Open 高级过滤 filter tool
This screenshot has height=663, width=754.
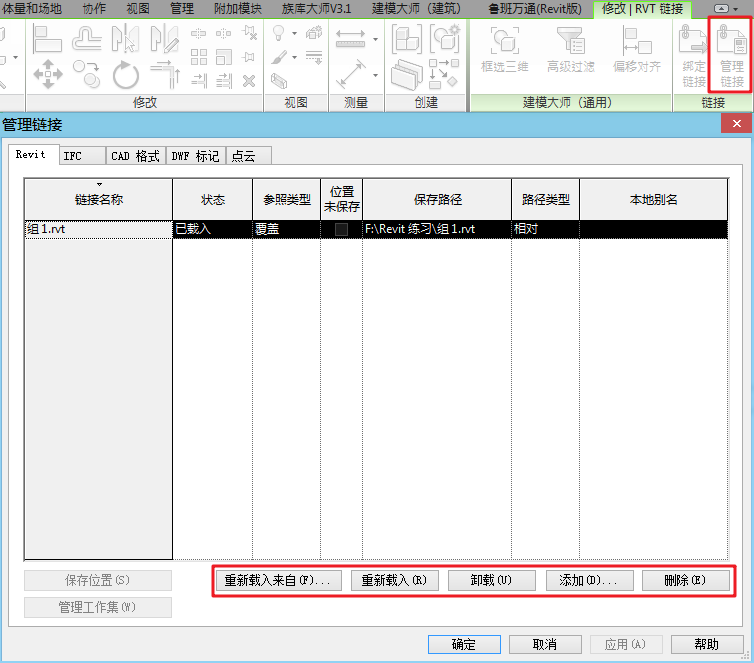coord(570,50)
